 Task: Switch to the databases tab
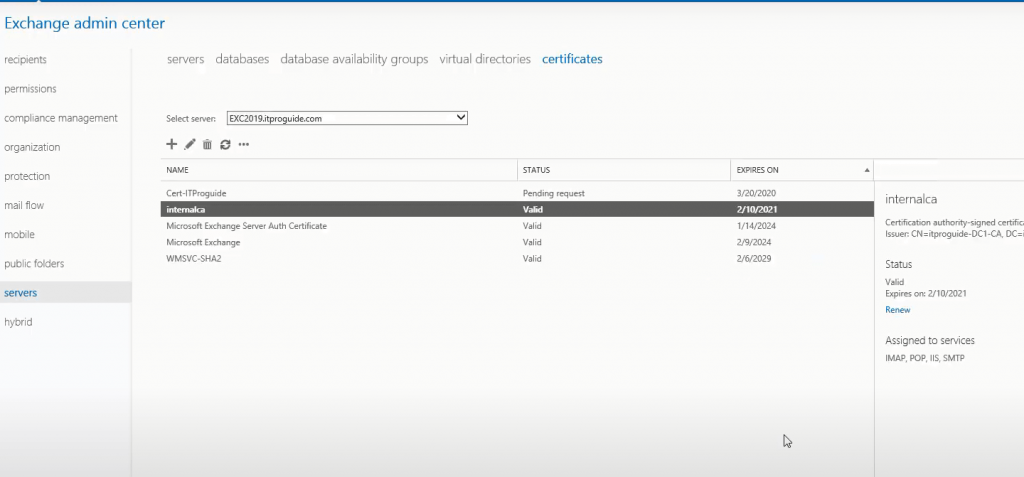pos(242,59)
